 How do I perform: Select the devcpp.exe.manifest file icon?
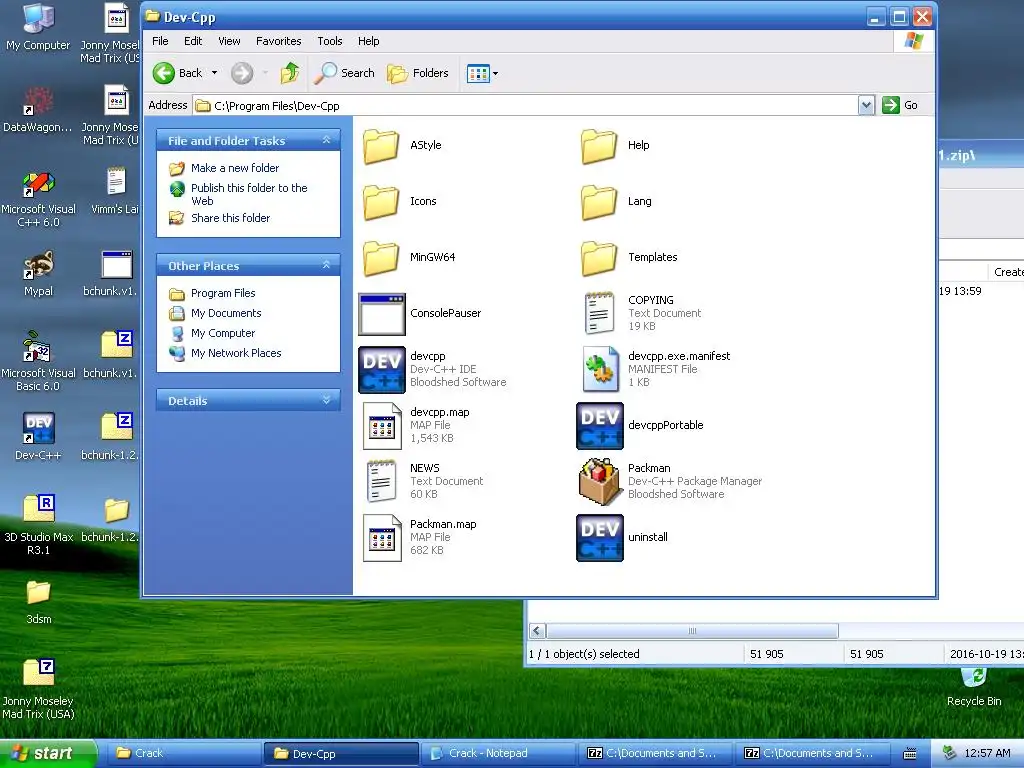(600, 369)
